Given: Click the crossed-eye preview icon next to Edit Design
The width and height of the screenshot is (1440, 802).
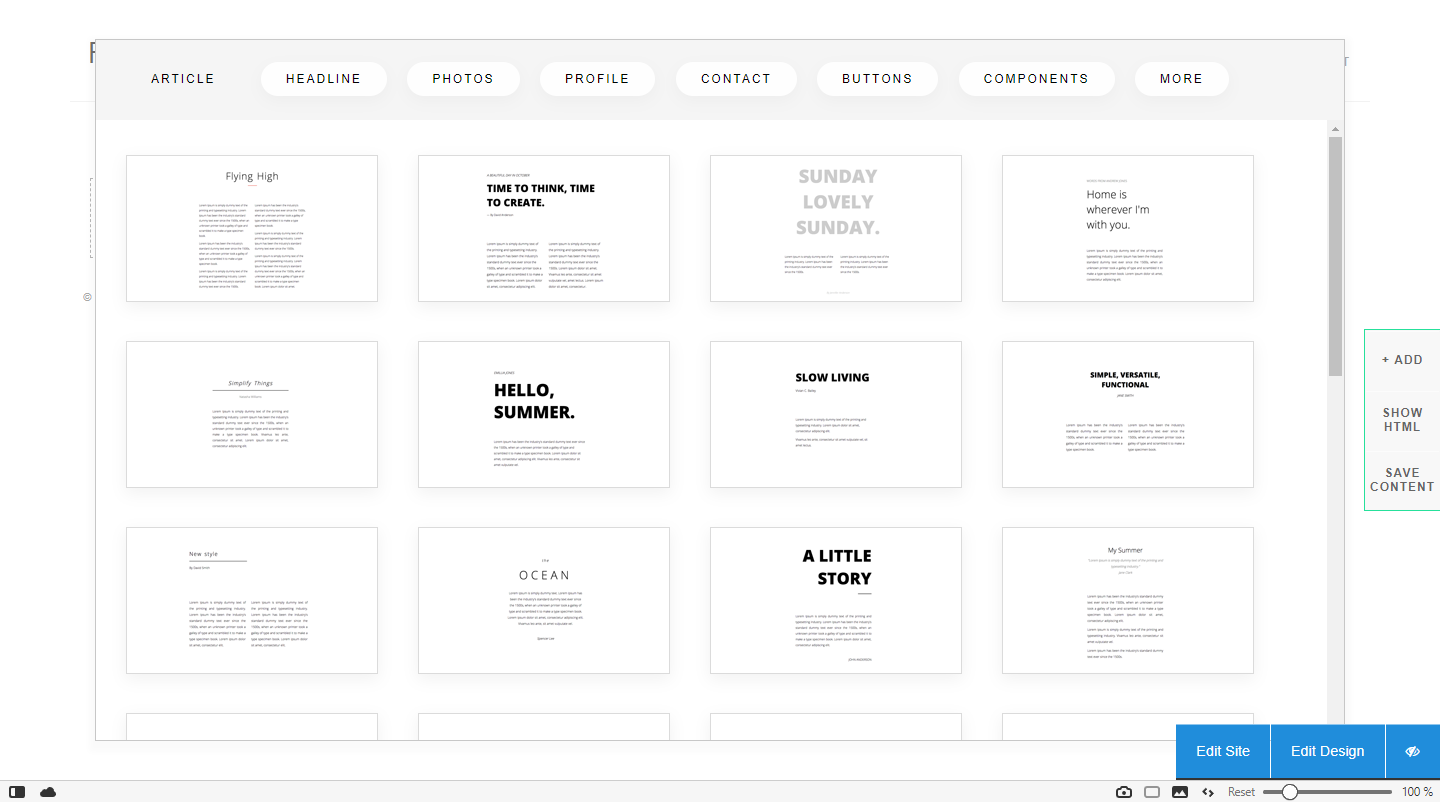Looking at the screenshot, I should [x=1412, y=751].
